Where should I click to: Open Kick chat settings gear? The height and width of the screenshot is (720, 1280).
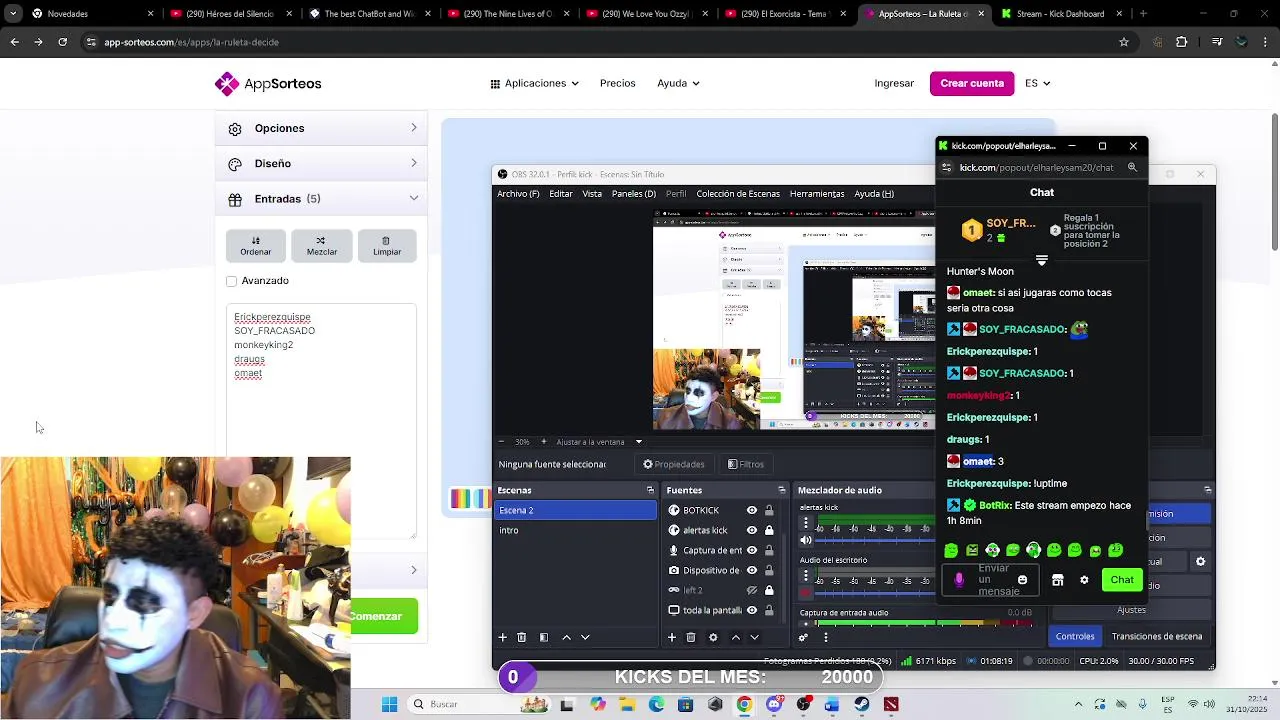(x=1084, y=580)
